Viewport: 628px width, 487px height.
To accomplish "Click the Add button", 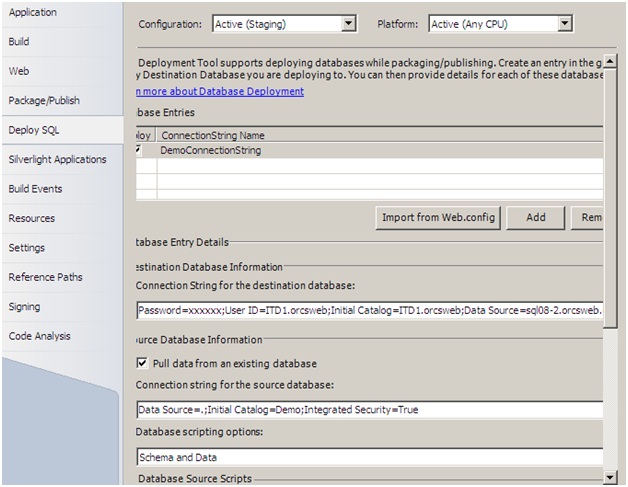I will click(535, 217).
